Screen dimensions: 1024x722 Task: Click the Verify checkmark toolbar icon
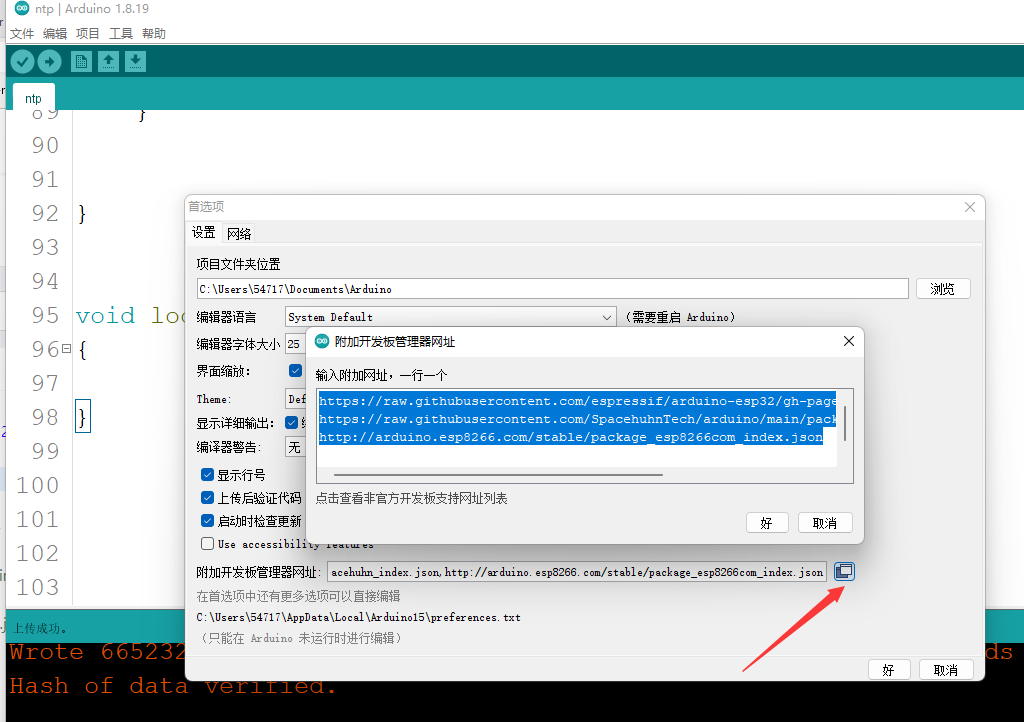coord(22,61)
